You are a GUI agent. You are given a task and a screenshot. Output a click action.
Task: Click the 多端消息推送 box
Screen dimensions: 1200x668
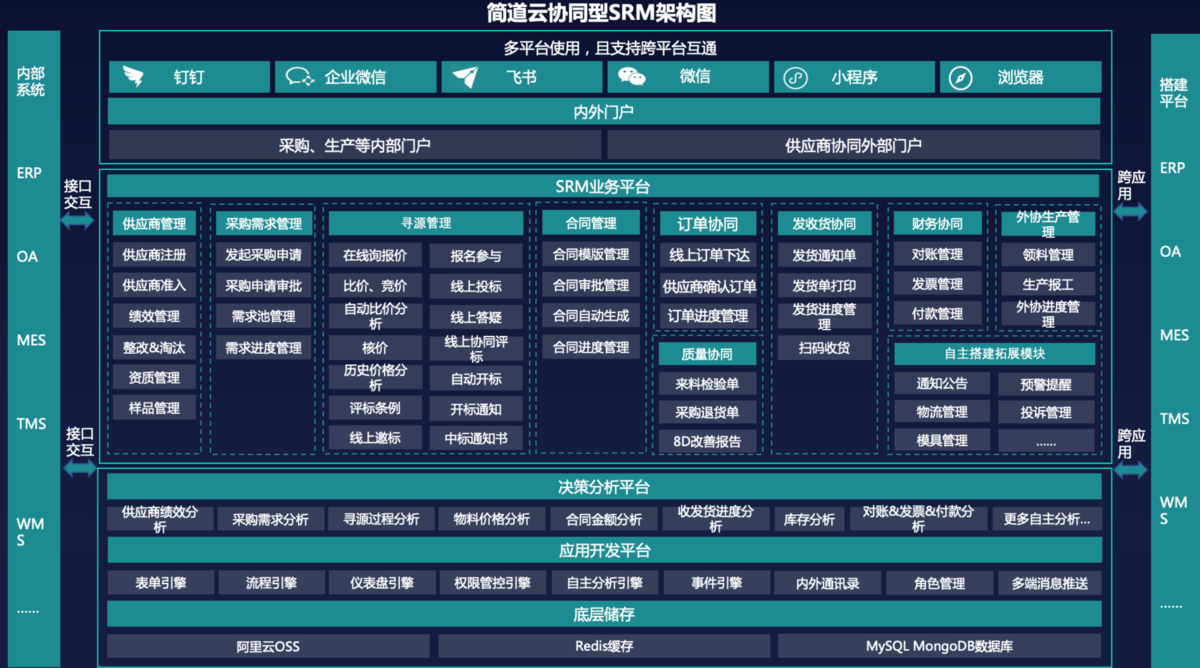[1049, 583]
